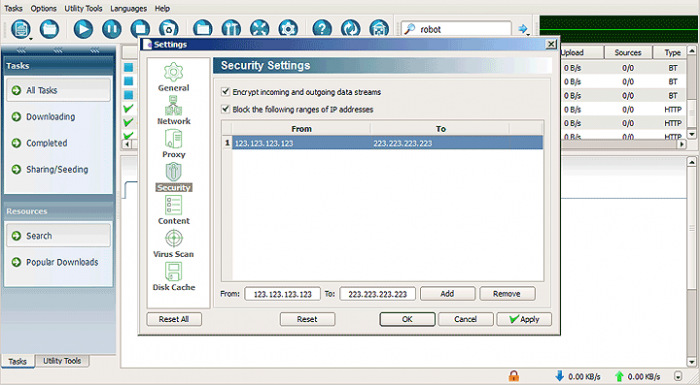
Task: Select the Security settings category
Action: 174,177
